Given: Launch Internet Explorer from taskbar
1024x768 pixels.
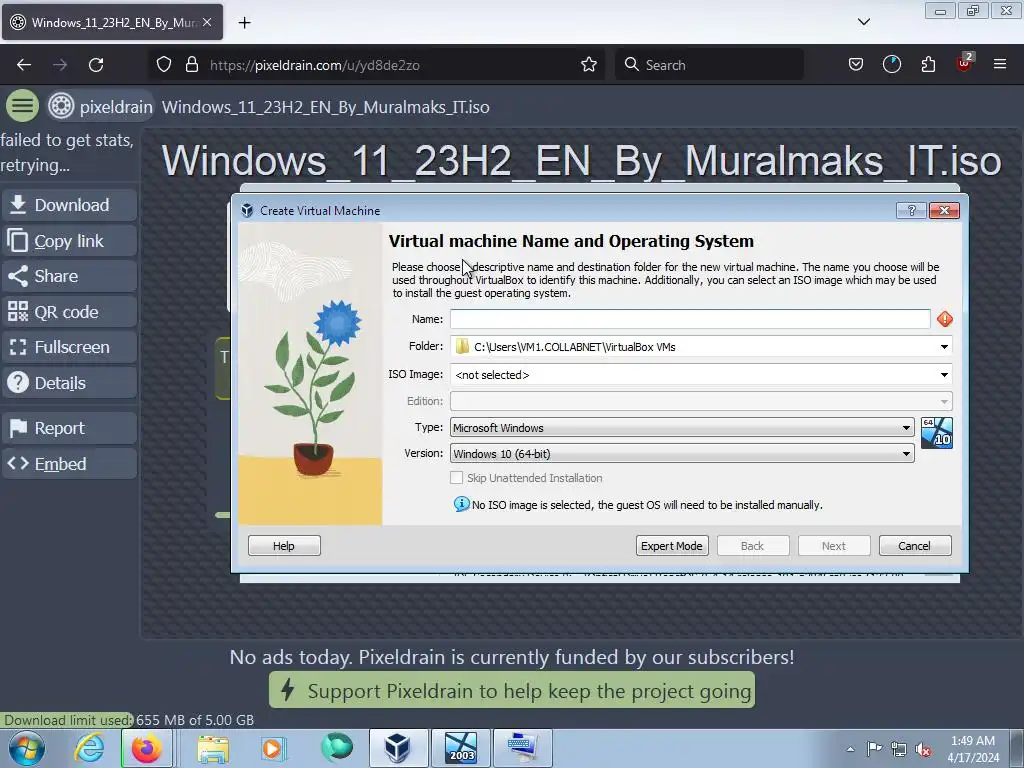Looking at the screenshot, I should click(x=89, y=748).
